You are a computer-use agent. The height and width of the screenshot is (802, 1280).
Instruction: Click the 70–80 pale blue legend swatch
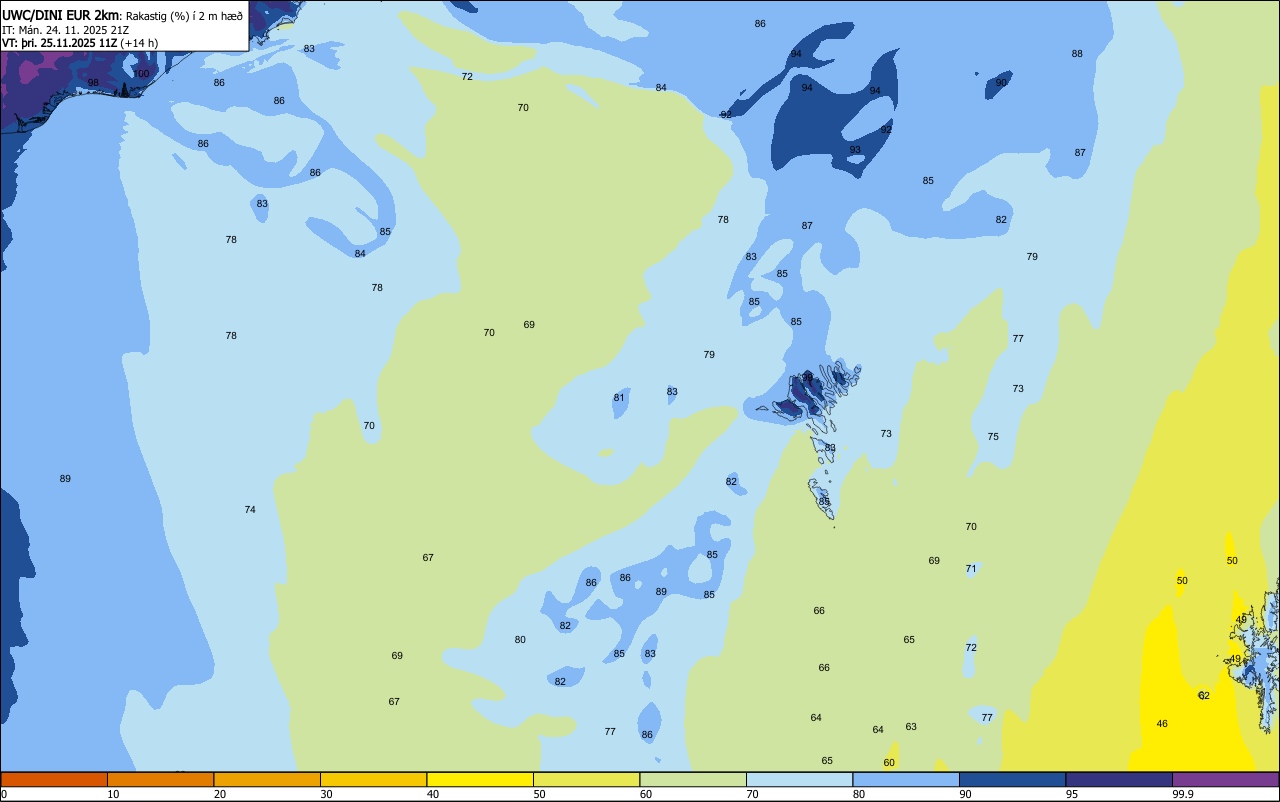tap(799, 779)
